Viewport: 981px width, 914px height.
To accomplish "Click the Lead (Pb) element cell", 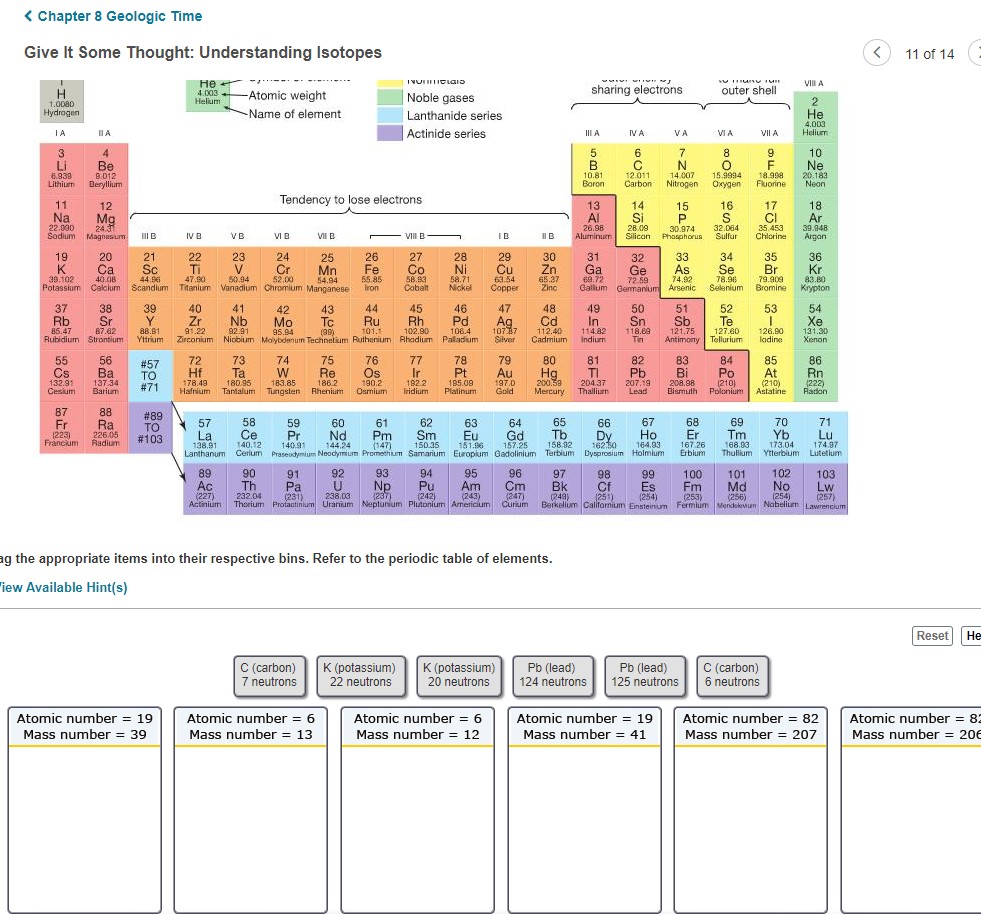I will [638, 375].
